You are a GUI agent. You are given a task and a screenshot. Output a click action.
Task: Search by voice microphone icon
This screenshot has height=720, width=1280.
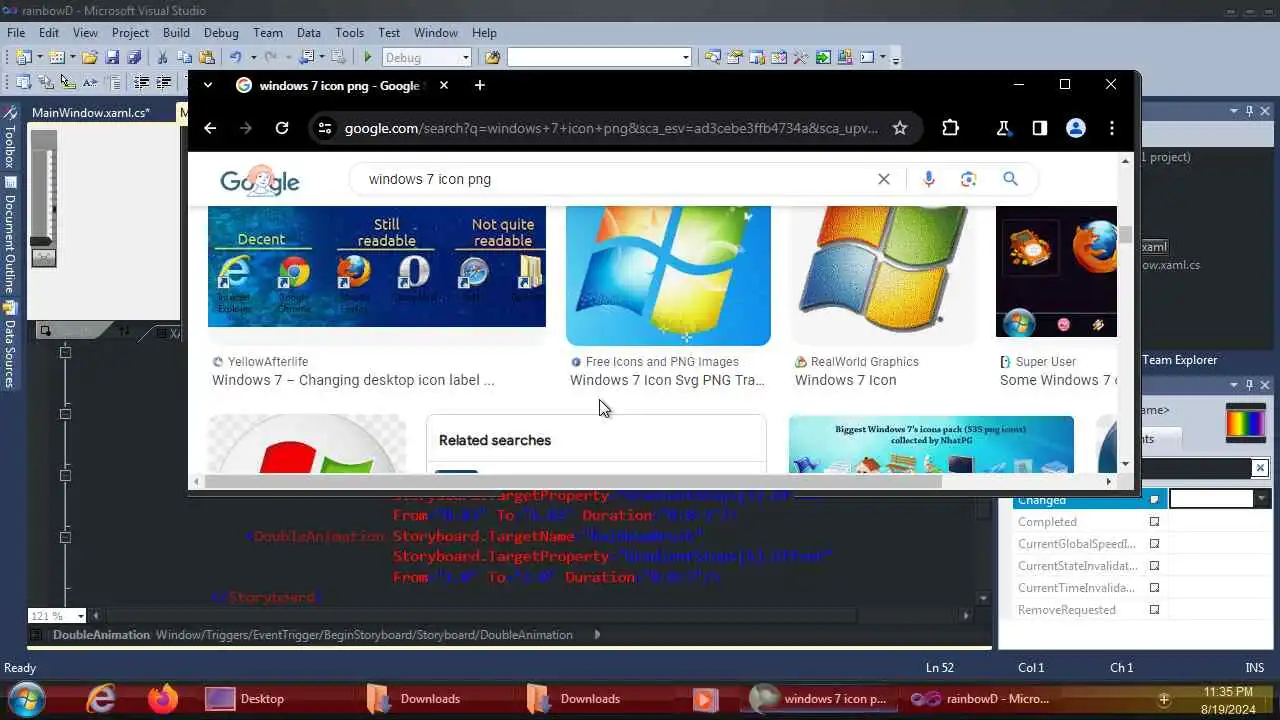tap(929, 179)
